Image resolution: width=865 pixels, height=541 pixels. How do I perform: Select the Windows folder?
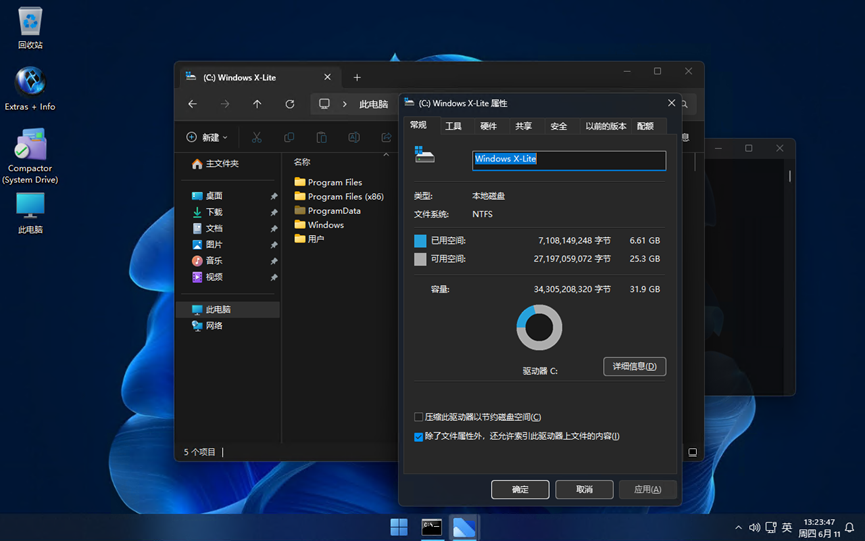click(x=319, y=225)
